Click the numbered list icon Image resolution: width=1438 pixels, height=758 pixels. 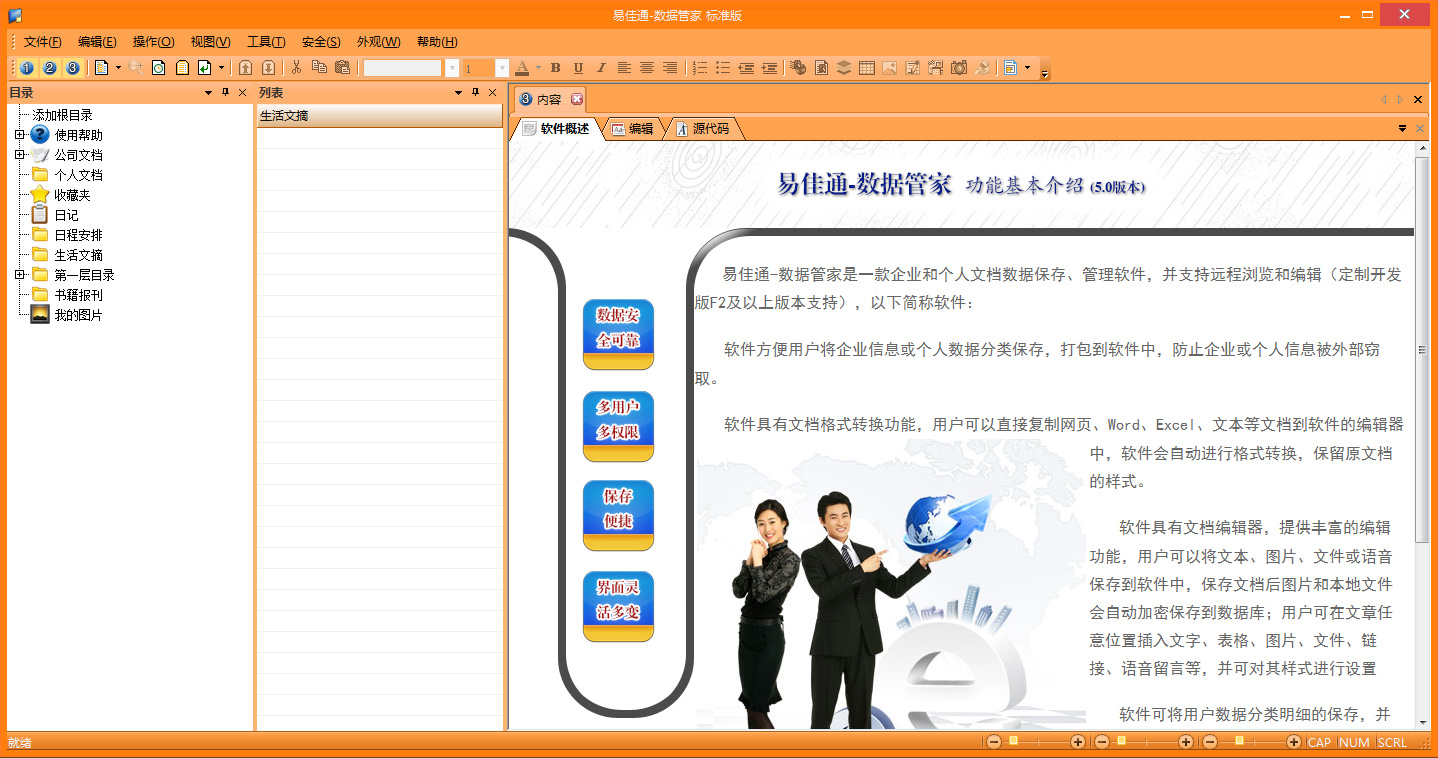click(700, 68)
